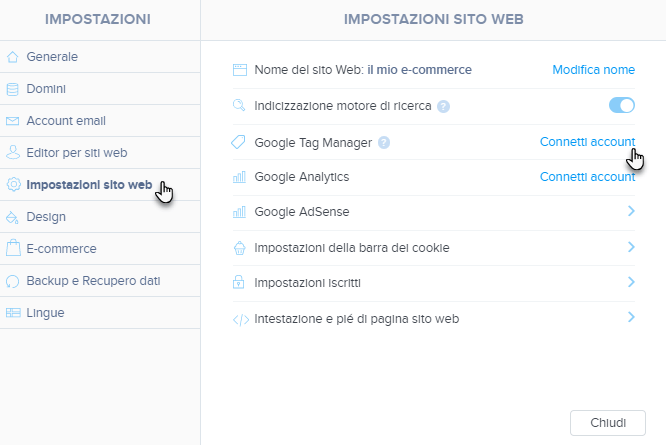
Task: Expand Intestazione e piè di pagina arrow
Action: [631, 317]
